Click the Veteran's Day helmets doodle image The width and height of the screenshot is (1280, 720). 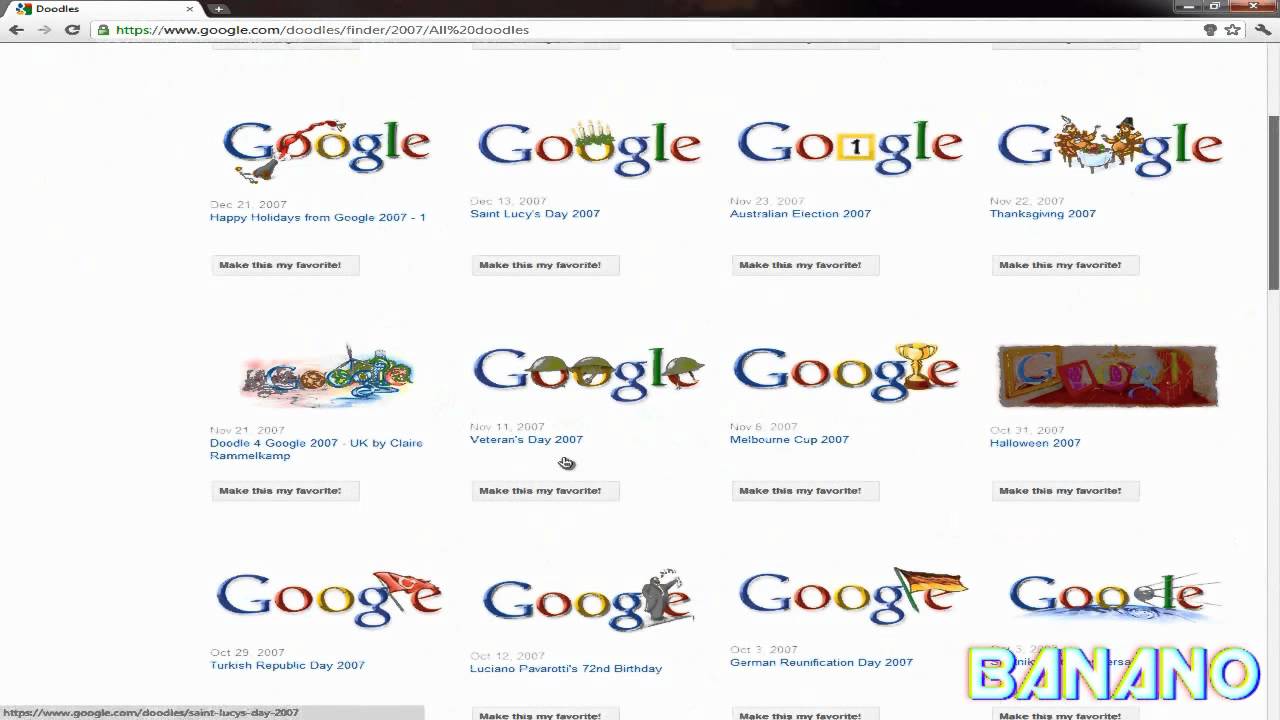point(589,374)
